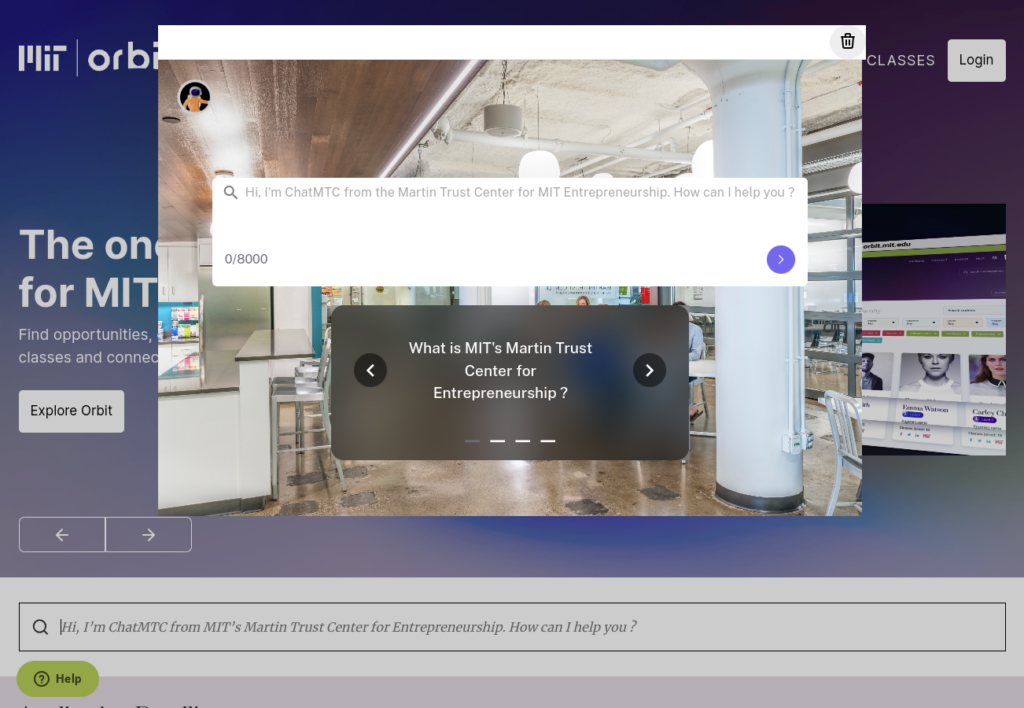Submit a question with the purple send arrow
The image size is (1024, 708).
(x=780, y=259)
